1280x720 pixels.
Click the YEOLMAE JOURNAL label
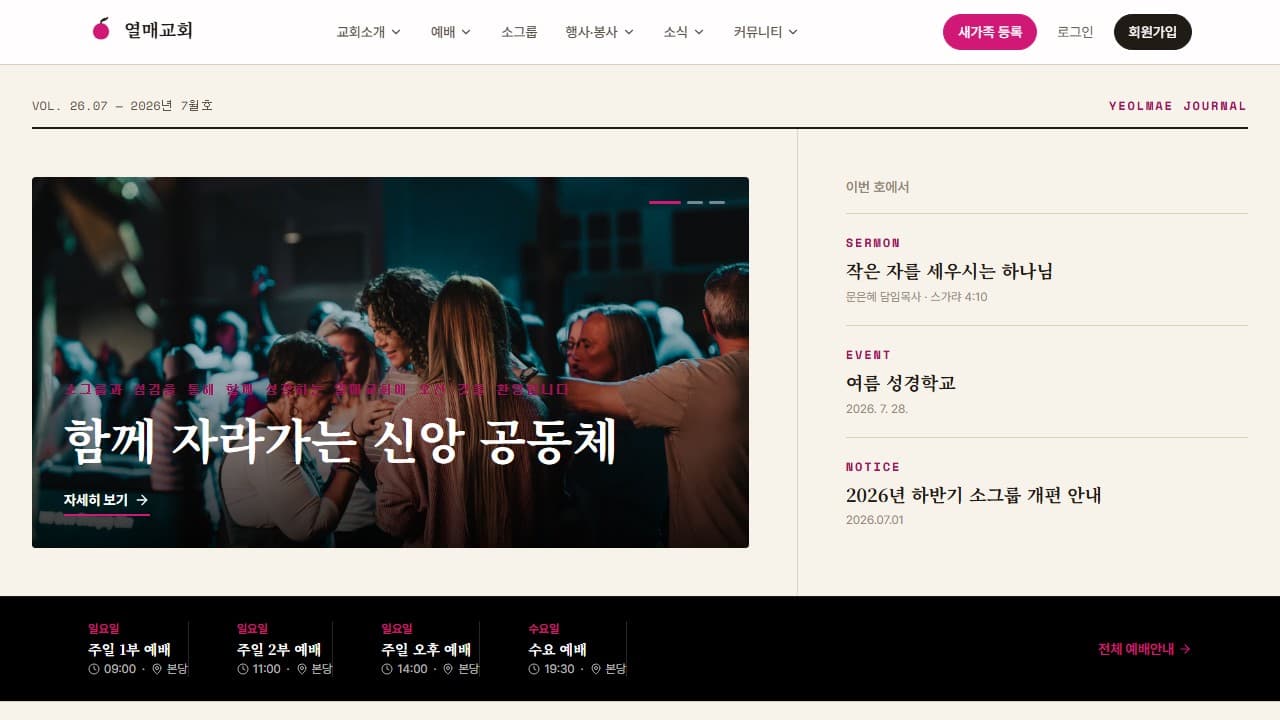pos(1178,106)
